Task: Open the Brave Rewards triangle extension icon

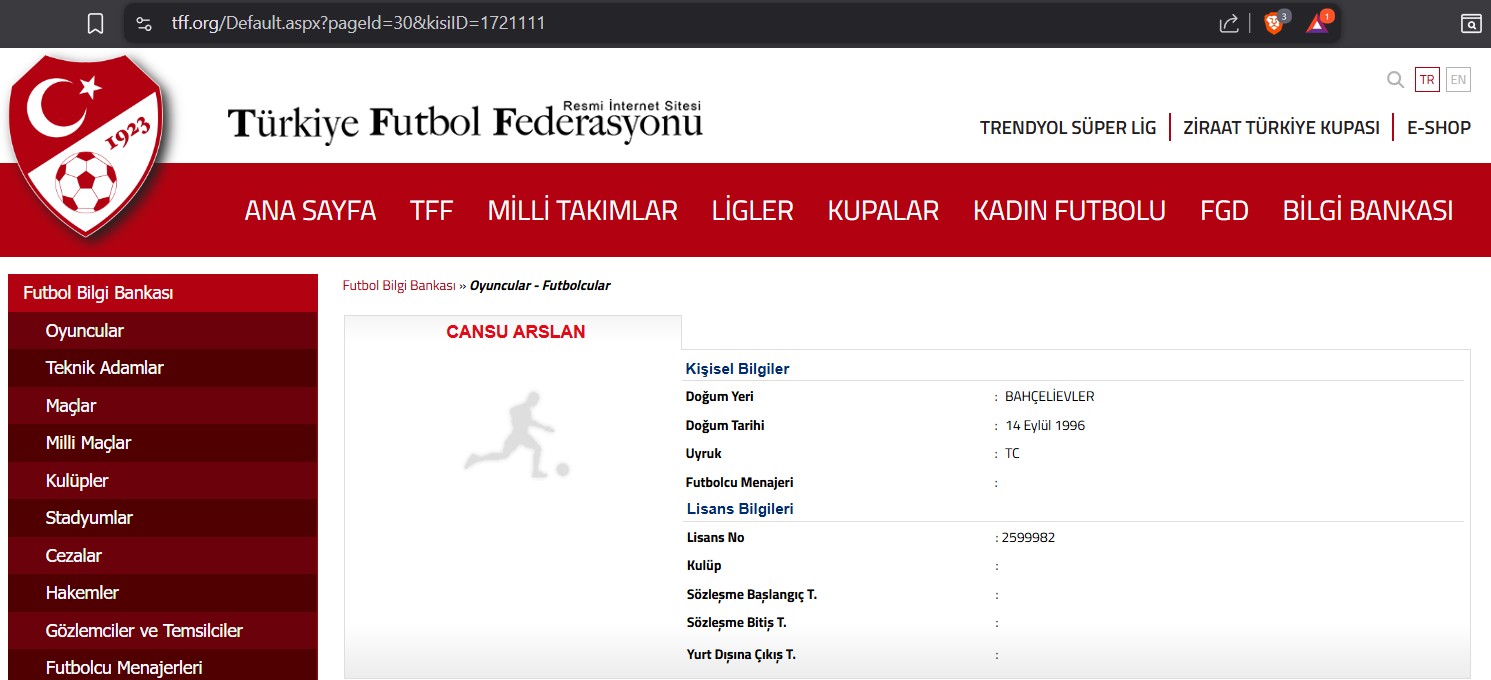Action: (x=1315, y=22)
